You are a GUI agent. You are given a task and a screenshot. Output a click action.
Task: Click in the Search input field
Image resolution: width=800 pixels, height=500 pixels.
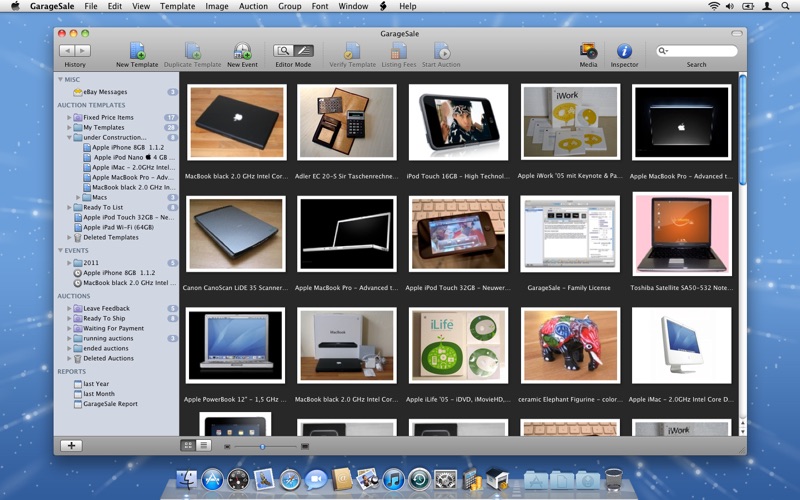click(697, 51)
